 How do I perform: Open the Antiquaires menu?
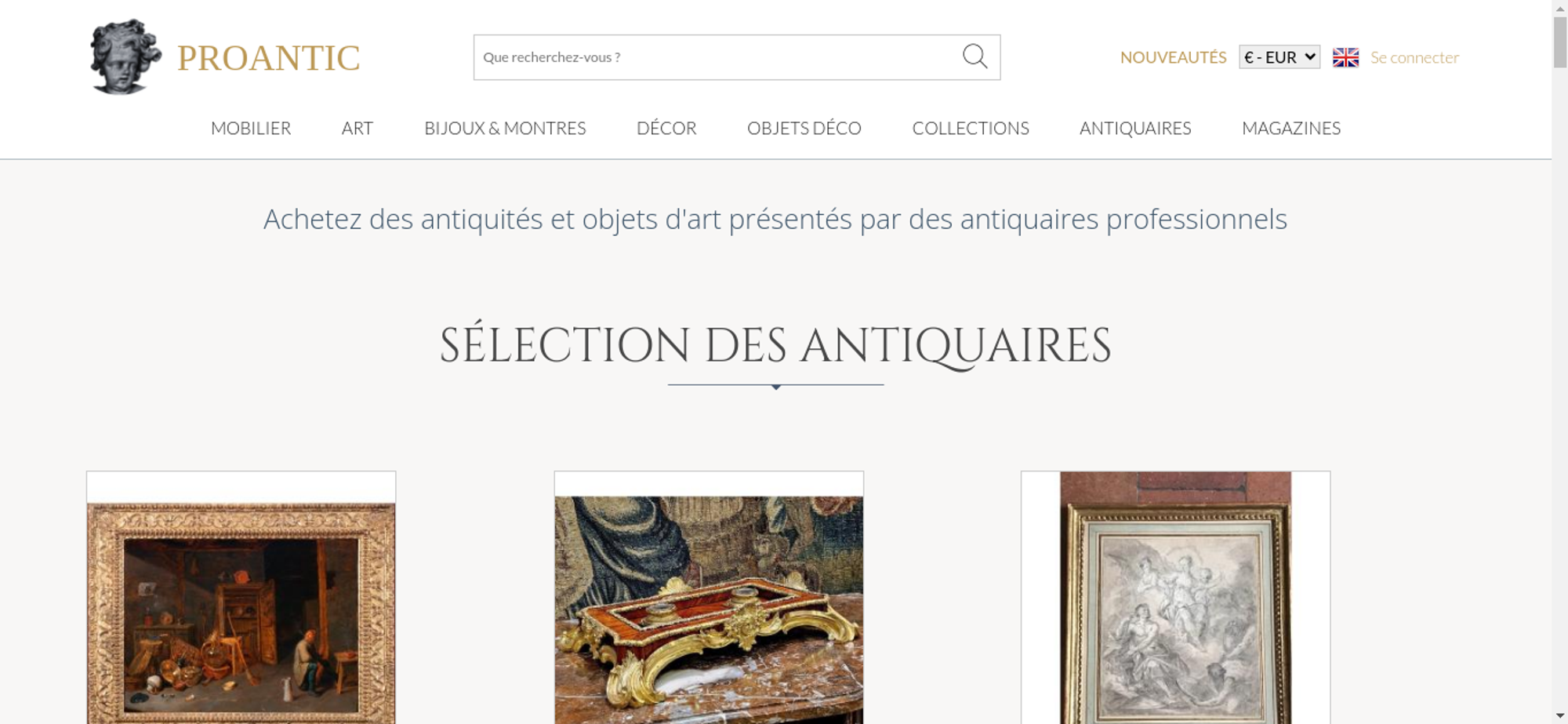point(1135,129)
